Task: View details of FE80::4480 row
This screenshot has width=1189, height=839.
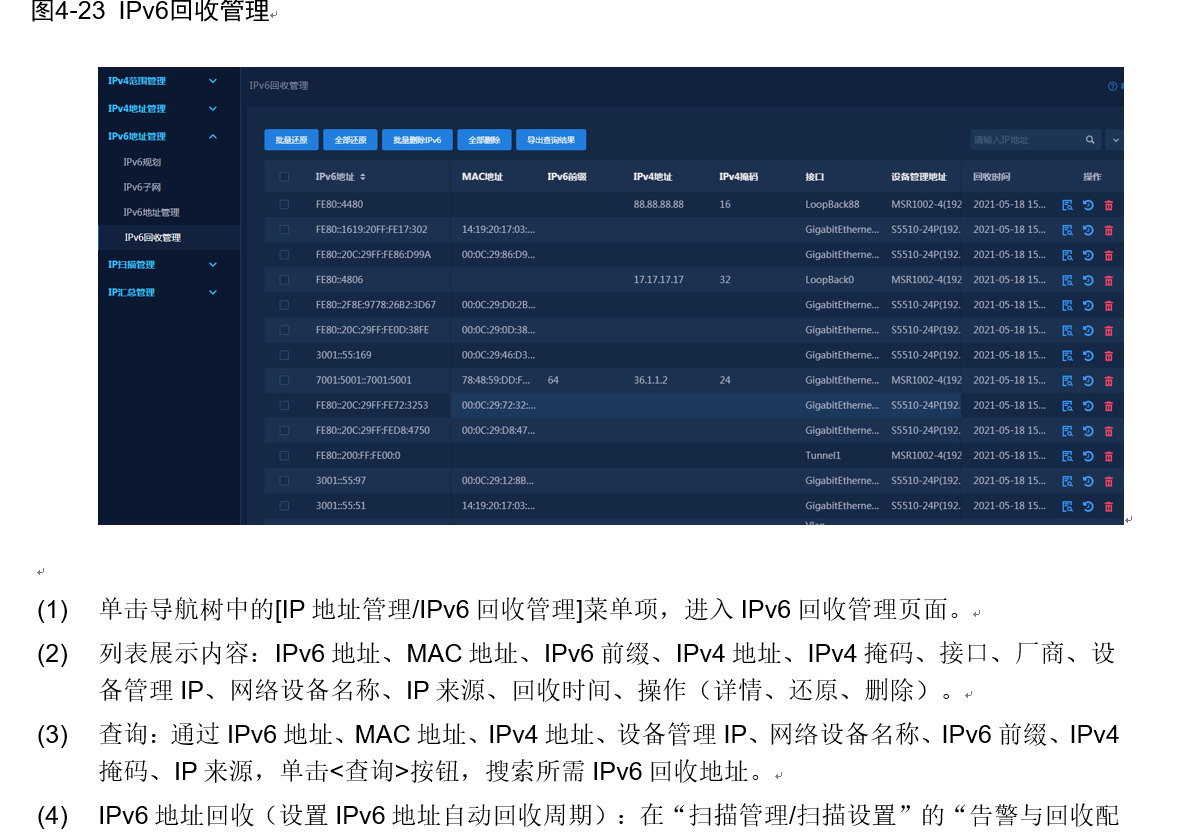Action: [1067, 205]
